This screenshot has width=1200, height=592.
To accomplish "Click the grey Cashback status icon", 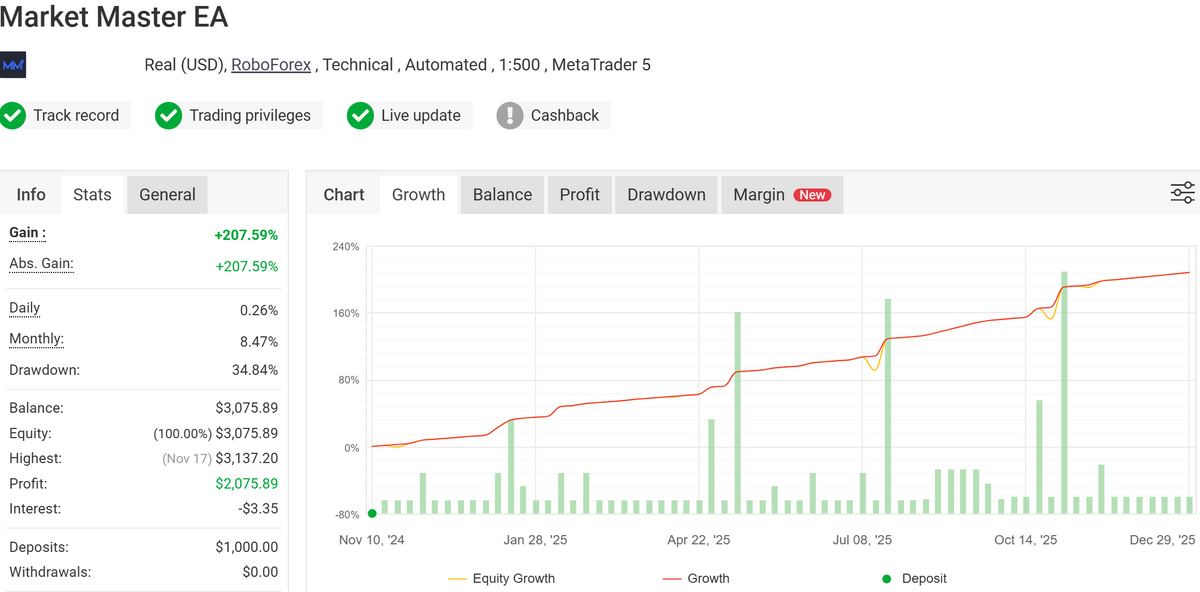I will click(510, 115).
